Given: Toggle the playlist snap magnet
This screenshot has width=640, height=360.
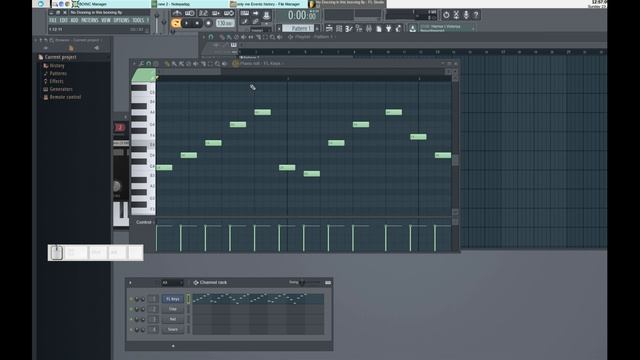Looking at the screenshot, I should (211, 37).
